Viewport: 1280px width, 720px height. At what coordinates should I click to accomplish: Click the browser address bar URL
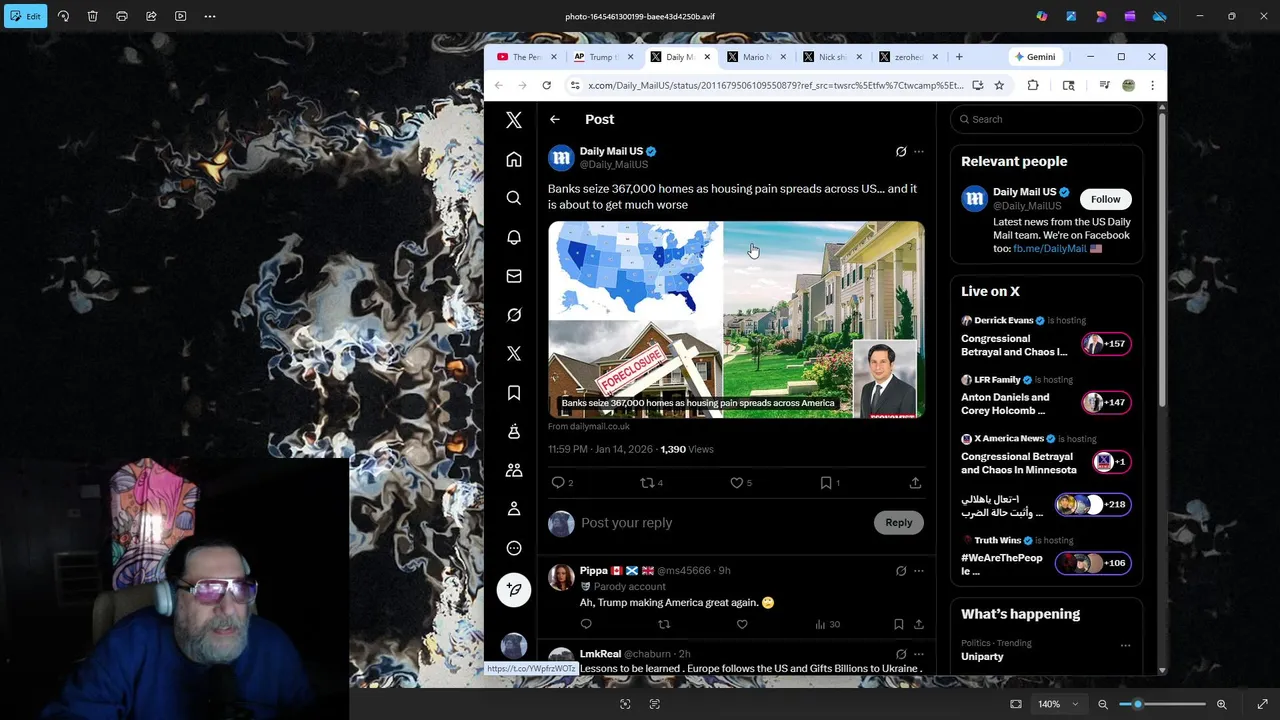click(x=775, y=85)
